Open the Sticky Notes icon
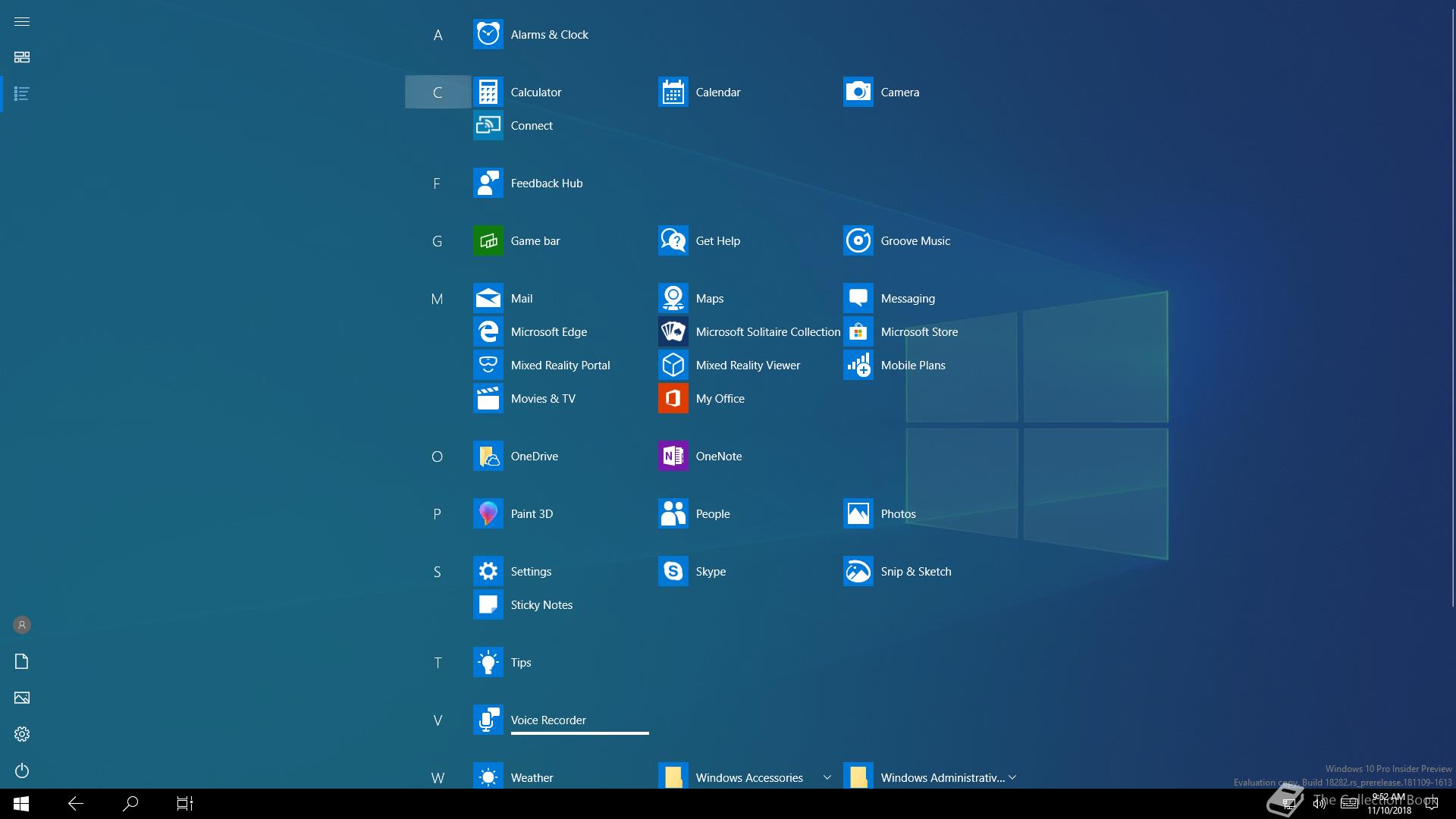 488,605
